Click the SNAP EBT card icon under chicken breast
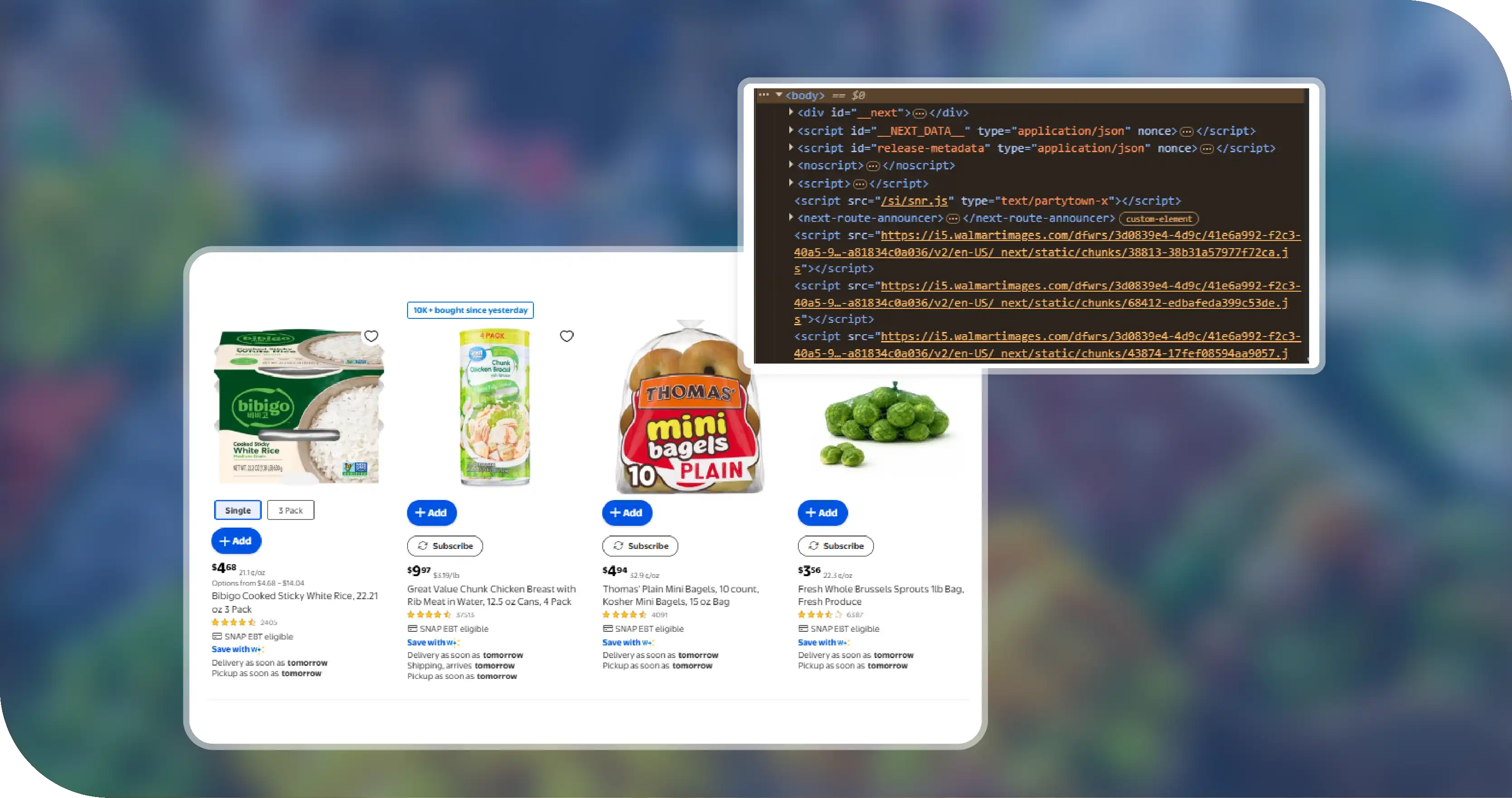This screenshot has width=1512, height=798. pos(412,629)
